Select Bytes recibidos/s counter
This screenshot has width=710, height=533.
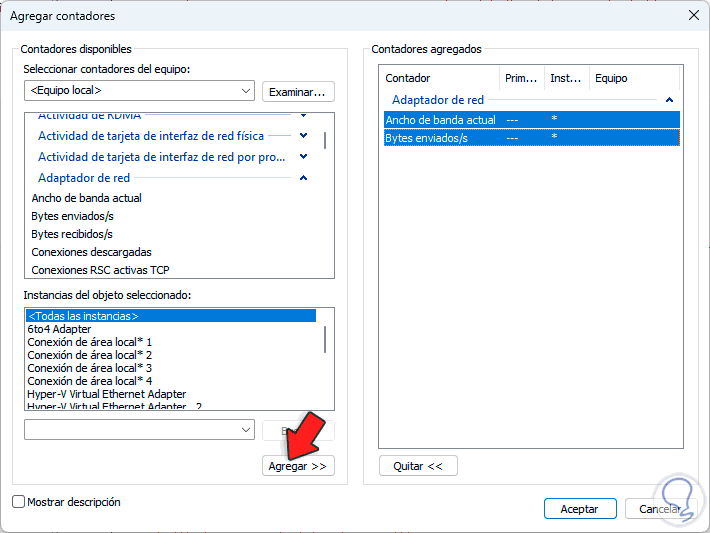[72, 234]
